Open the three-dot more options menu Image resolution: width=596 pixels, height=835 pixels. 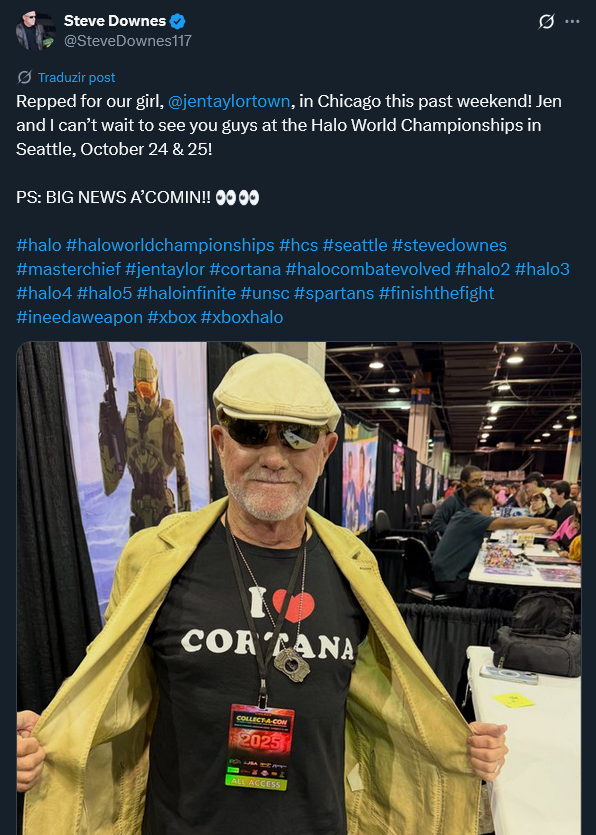[x=573, y=22]
